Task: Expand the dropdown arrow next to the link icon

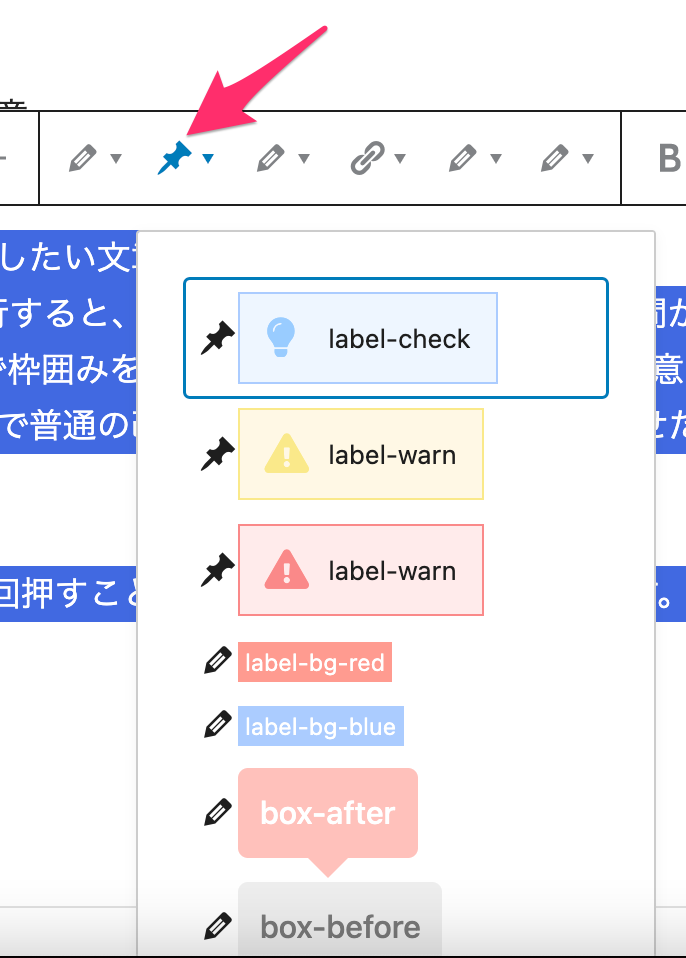Action: coord(401,159)
